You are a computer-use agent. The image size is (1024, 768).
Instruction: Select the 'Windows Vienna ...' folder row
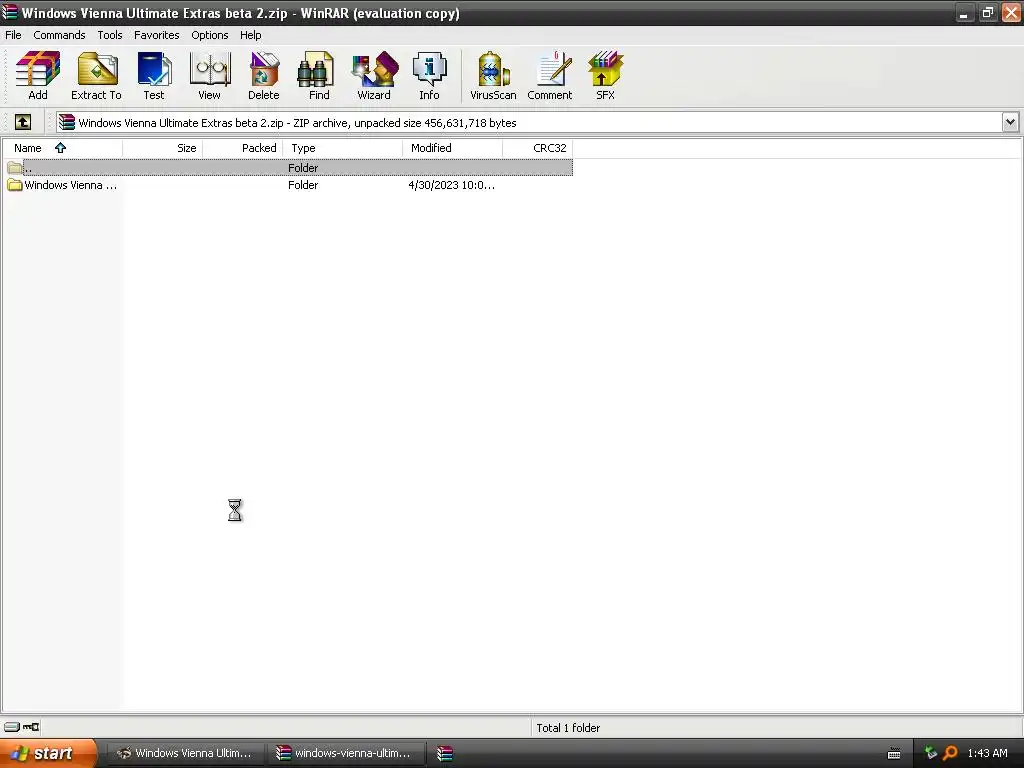(x=287, y=185)
